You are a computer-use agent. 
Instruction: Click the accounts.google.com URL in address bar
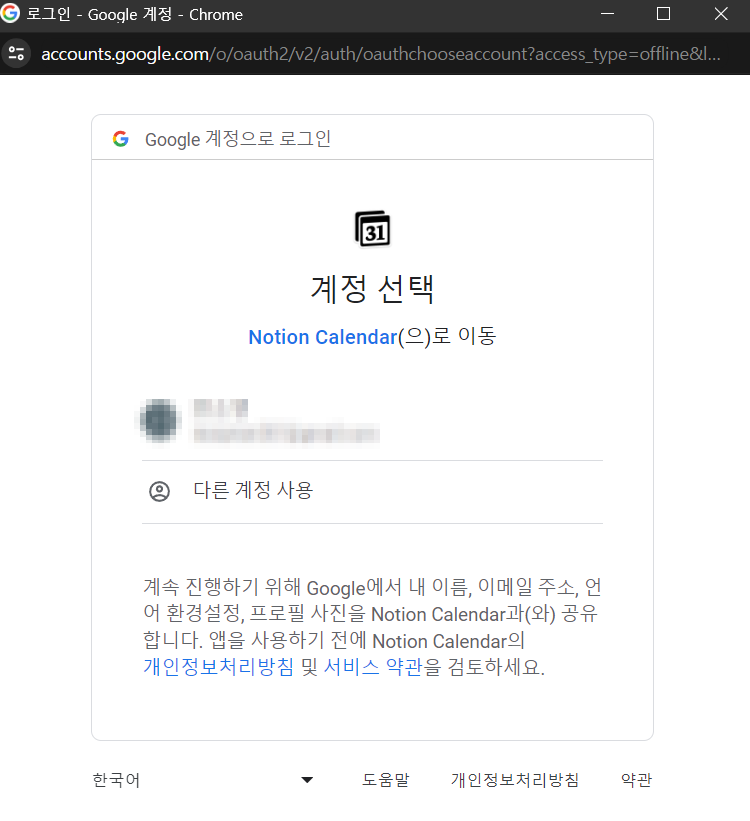click(x=381, y=54)
